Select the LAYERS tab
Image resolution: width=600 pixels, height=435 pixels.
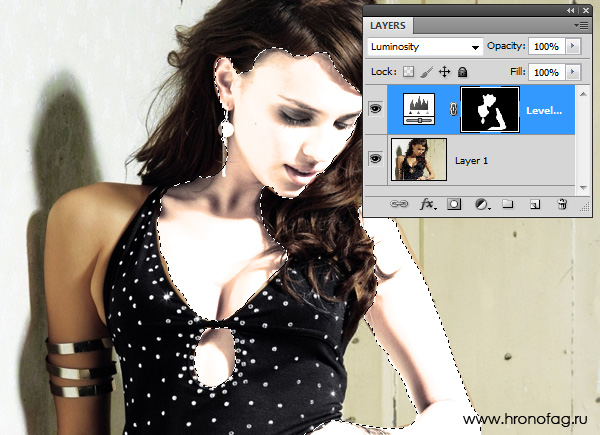(388, 26)
